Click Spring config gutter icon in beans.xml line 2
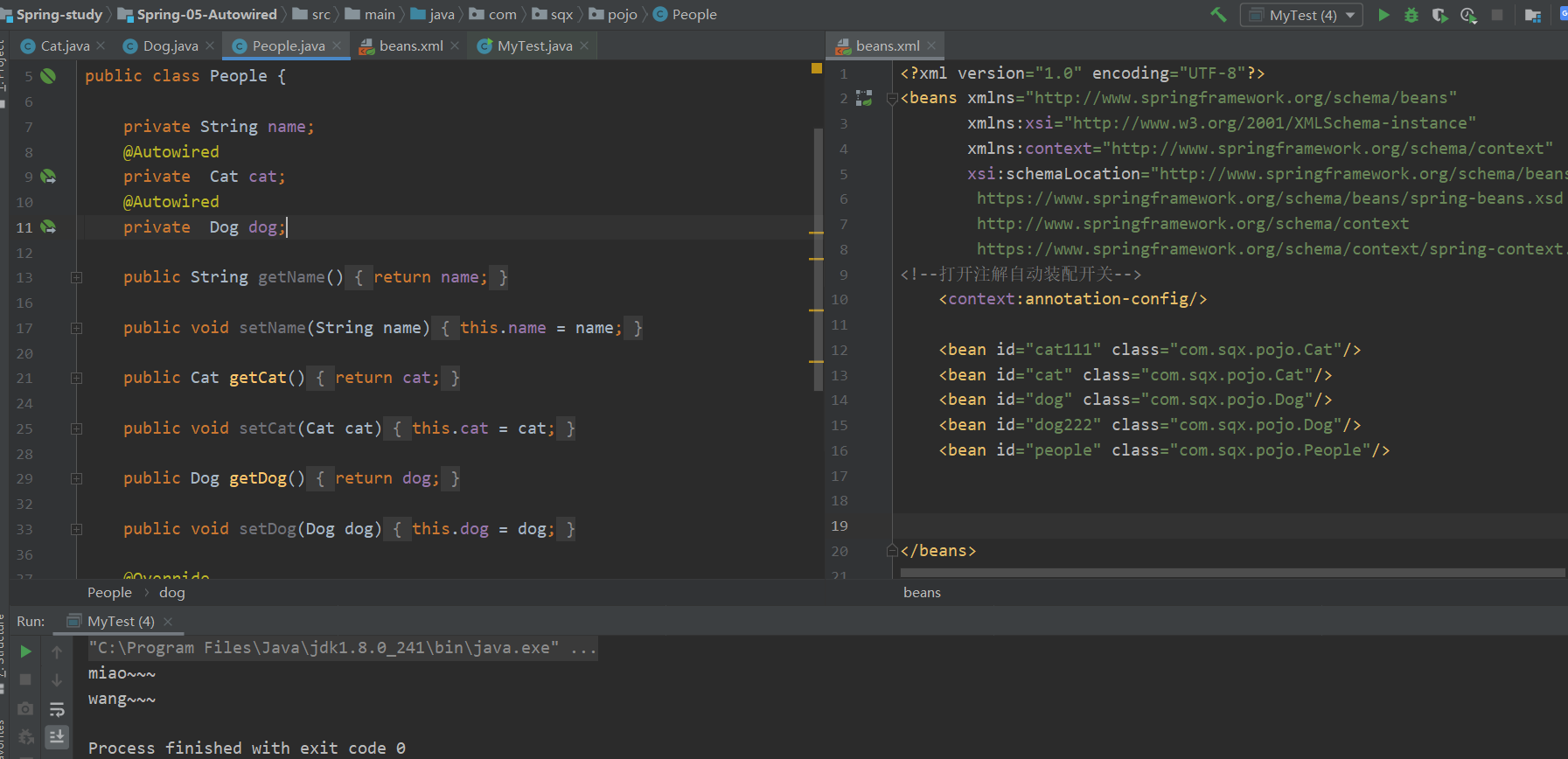 point(864,98)
